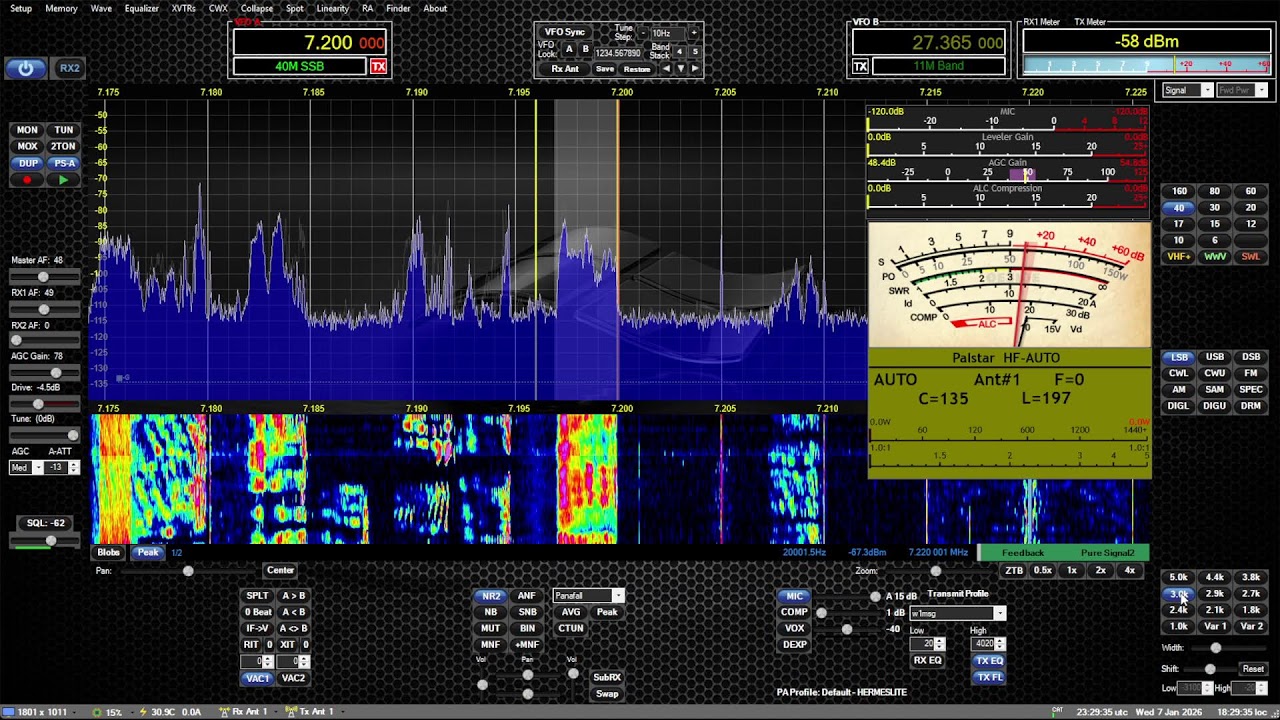
Task: Open the Memory menu
Action: 61,8
